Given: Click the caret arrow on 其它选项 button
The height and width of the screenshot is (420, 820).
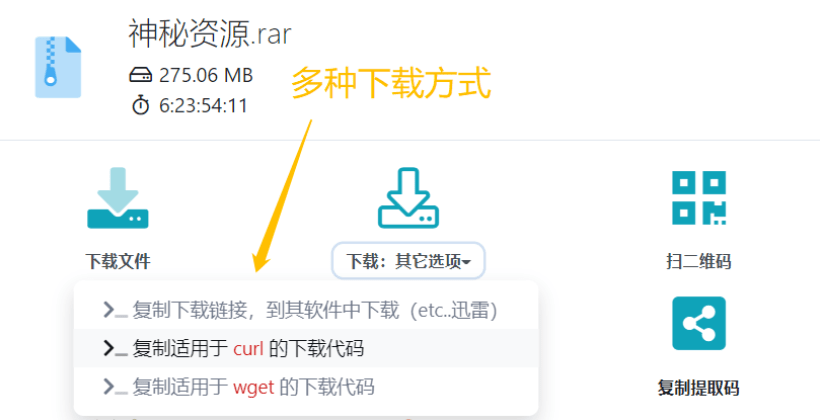Looking at the screenshot, I should [466, 262].
